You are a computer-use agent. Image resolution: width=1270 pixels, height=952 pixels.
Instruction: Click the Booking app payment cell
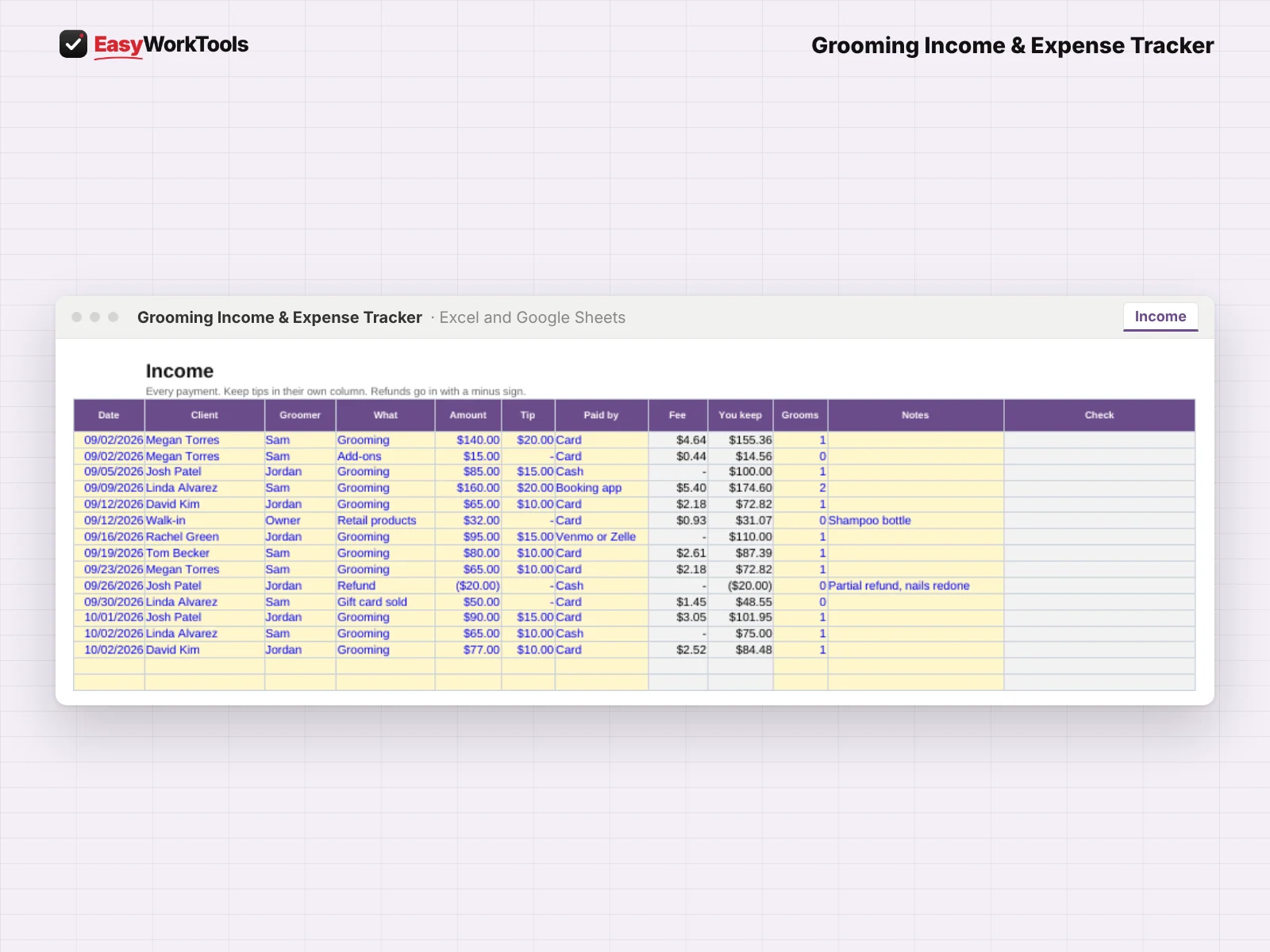click(601, 488)
